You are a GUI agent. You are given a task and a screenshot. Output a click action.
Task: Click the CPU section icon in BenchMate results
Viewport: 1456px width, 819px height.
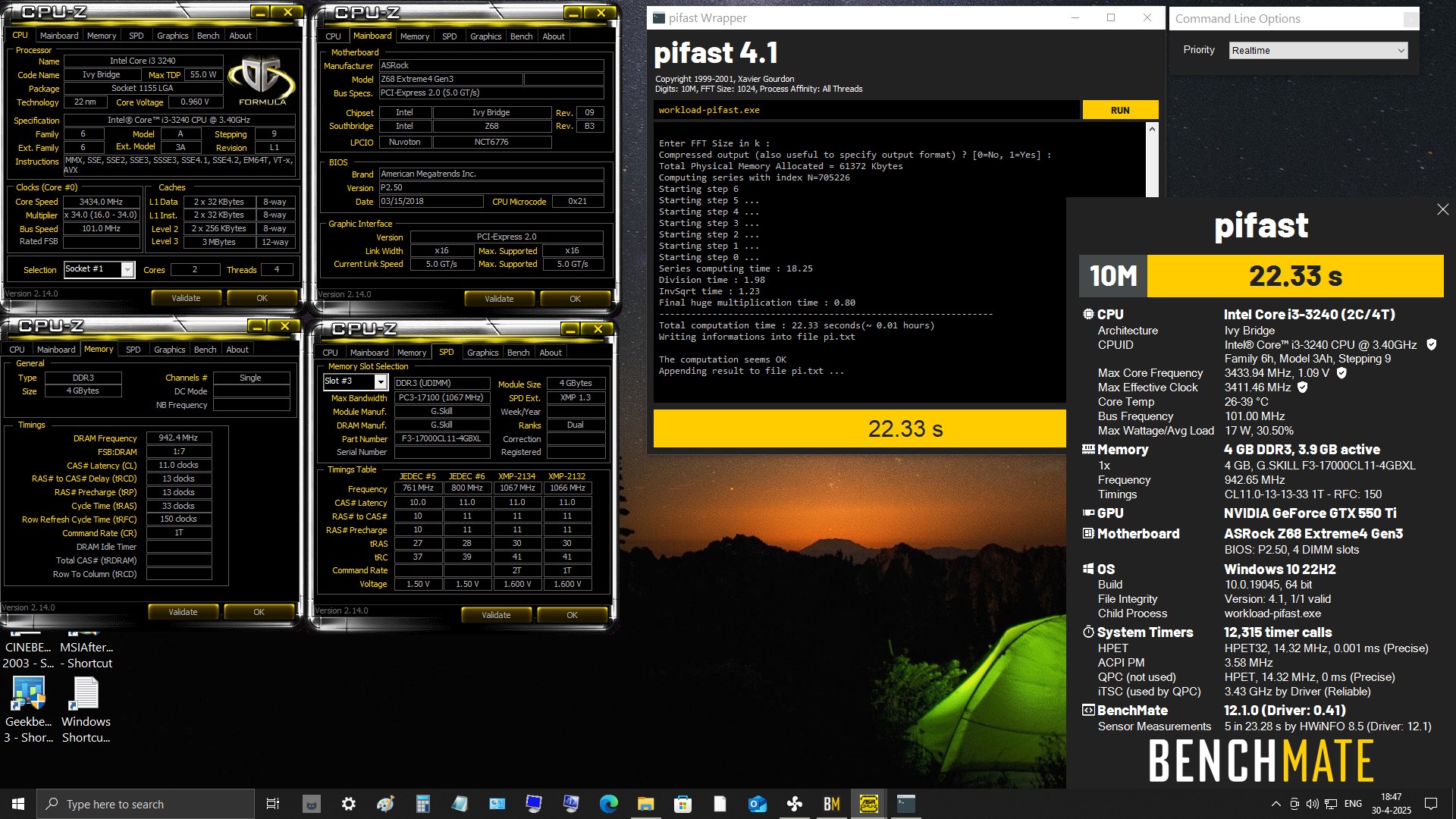click(1088, 314)
